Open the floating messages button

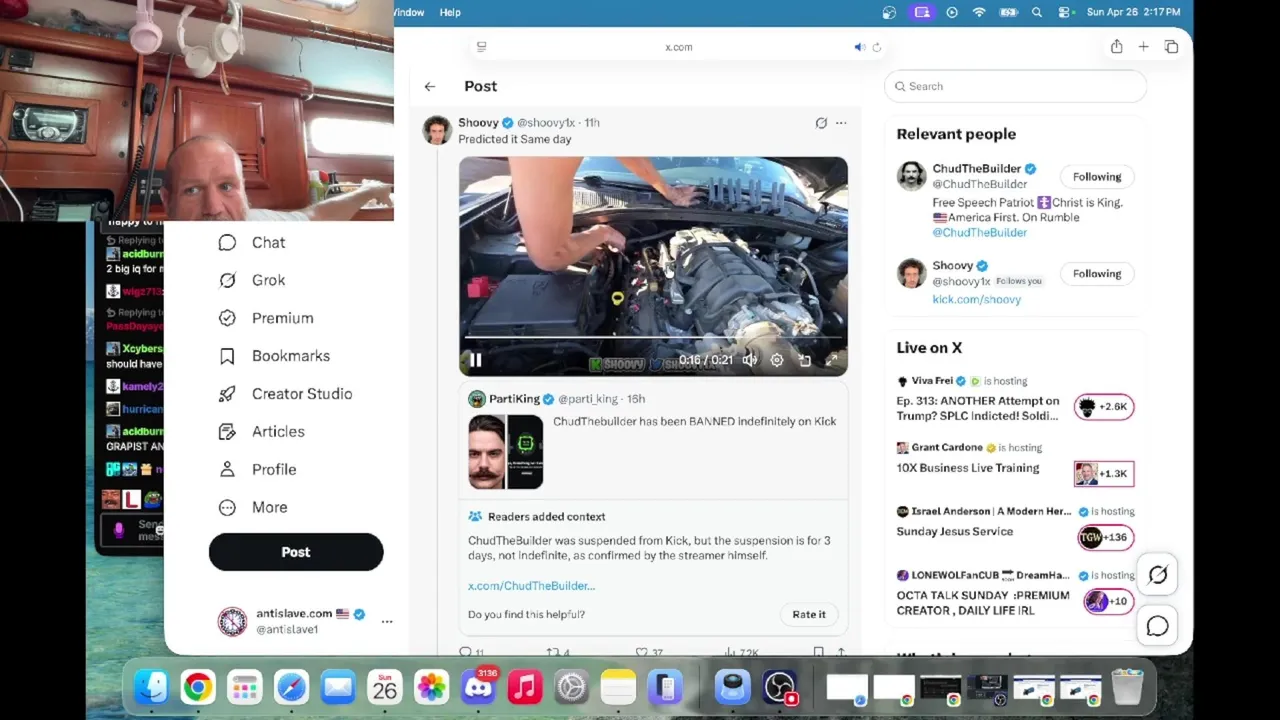pos(1157,626)
